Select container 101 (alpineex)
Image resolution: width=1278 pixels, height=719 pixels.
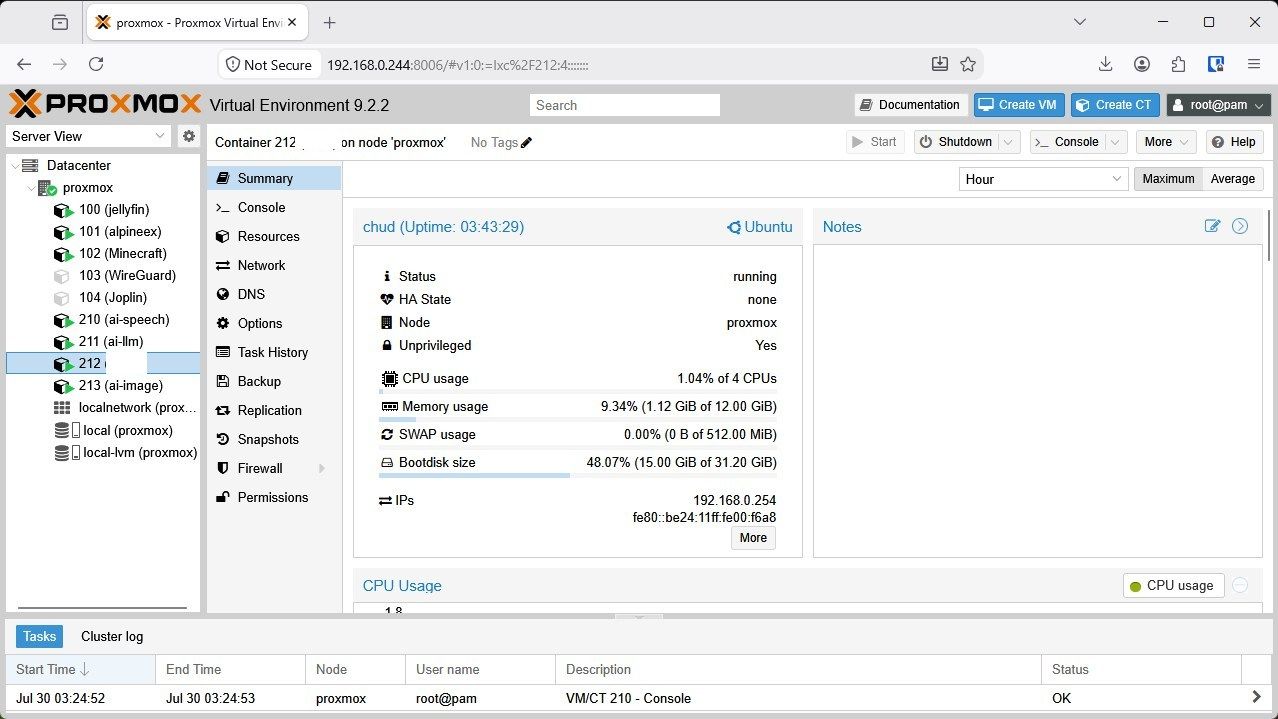click(119, 231)
